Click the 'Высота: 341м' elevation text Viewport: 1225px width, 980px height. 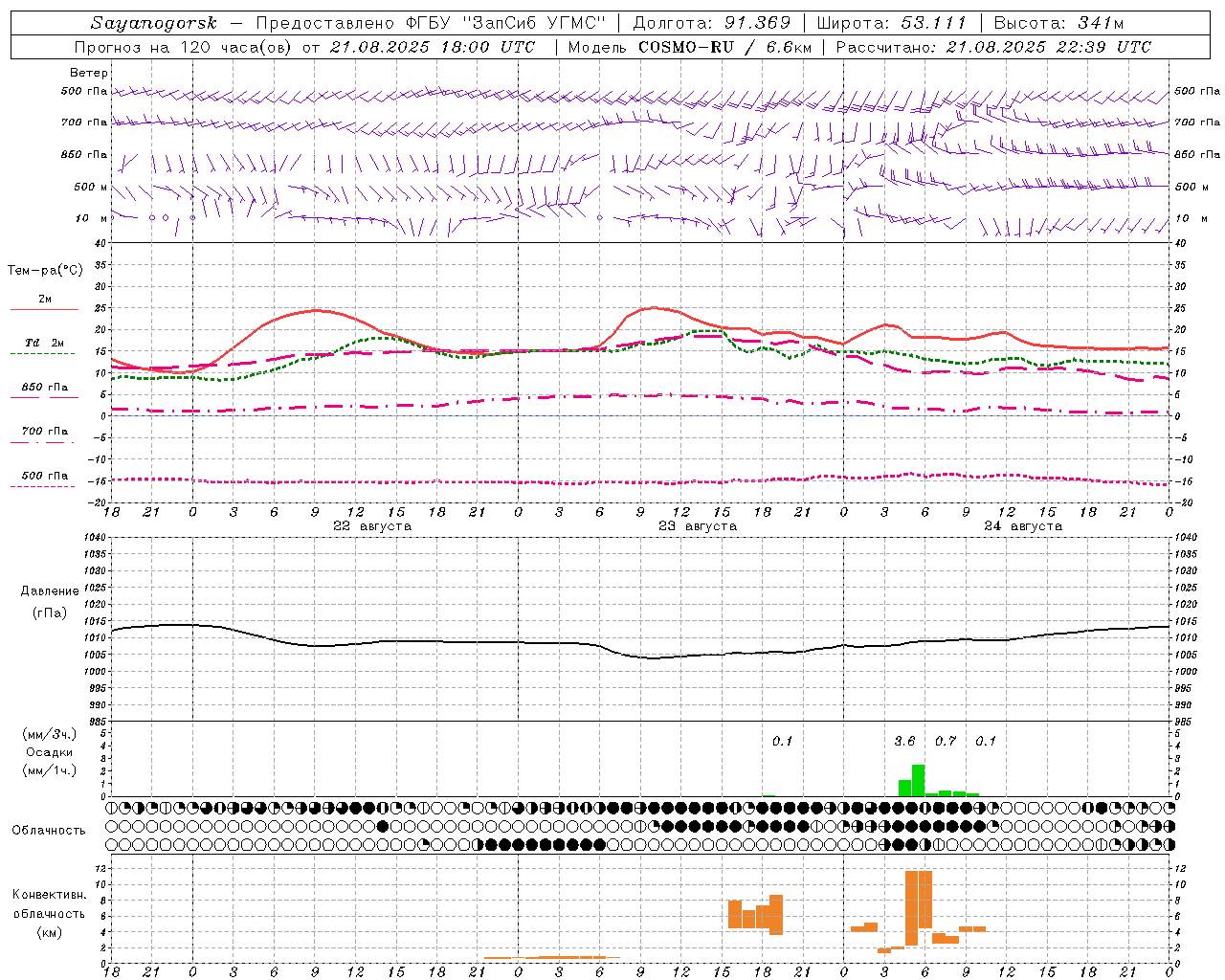[x=1058, y=23]
